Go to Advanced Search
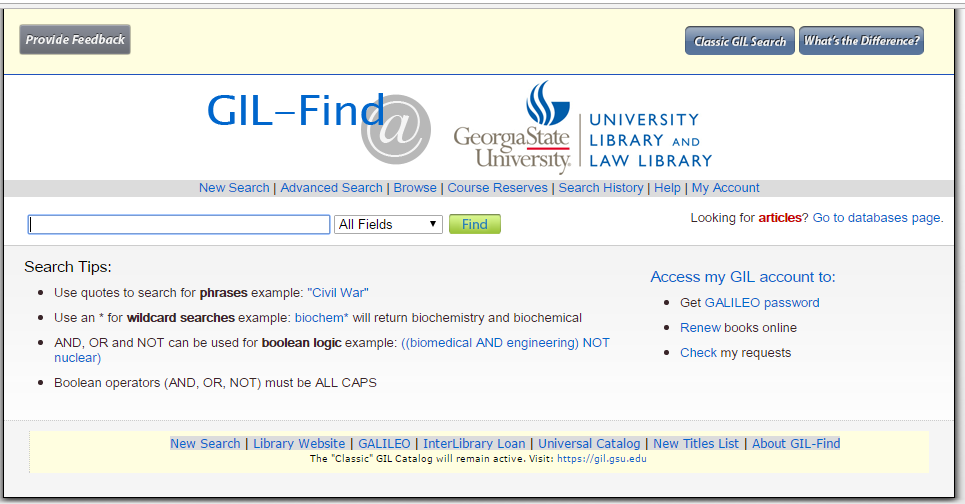The image size is (965, 504). [x=331, y=188]
